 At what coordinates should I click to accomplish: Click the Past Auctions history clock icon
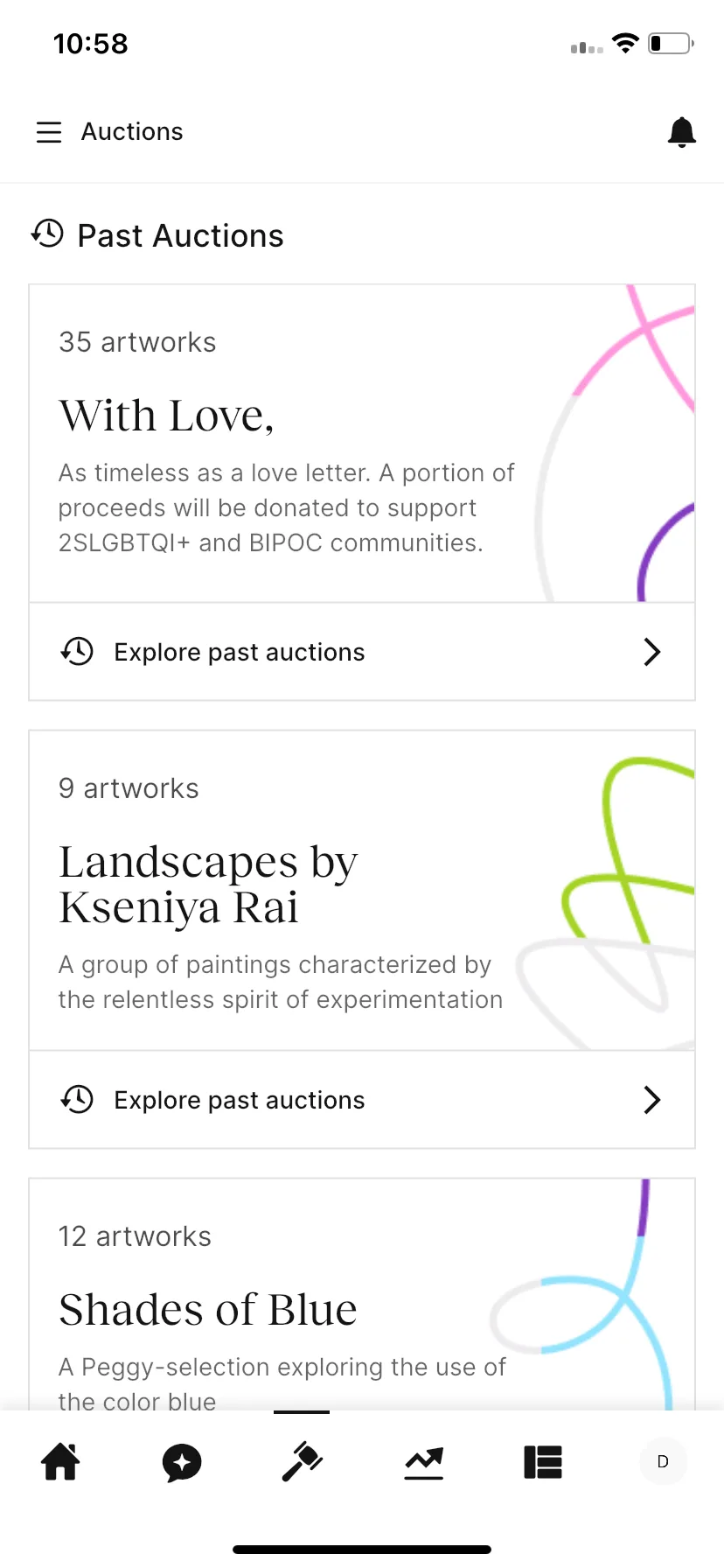coord(47,234)
